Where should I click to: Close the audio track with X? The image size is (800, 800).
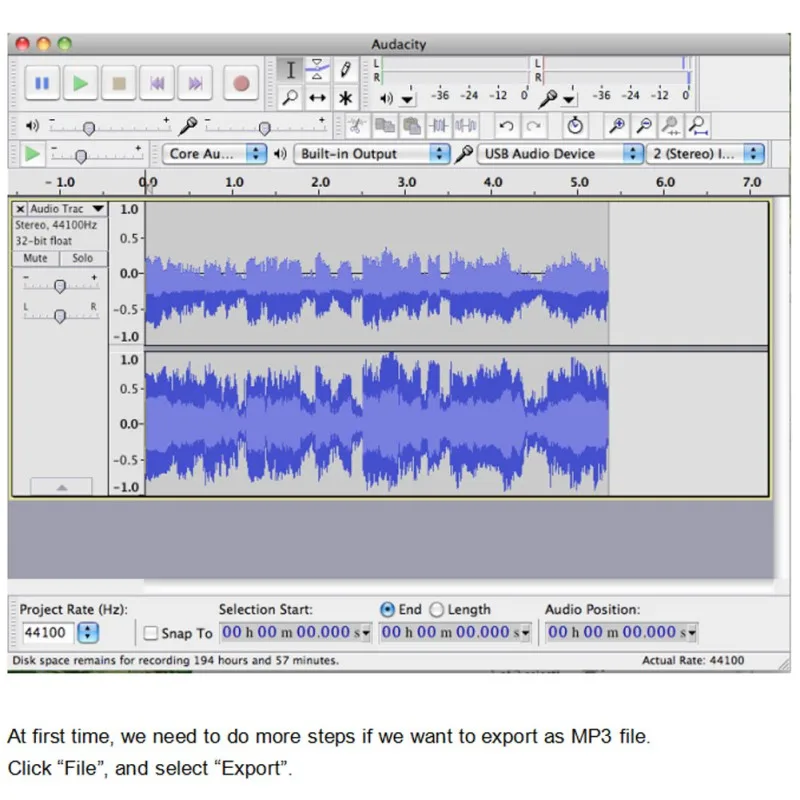click(20, 209)
